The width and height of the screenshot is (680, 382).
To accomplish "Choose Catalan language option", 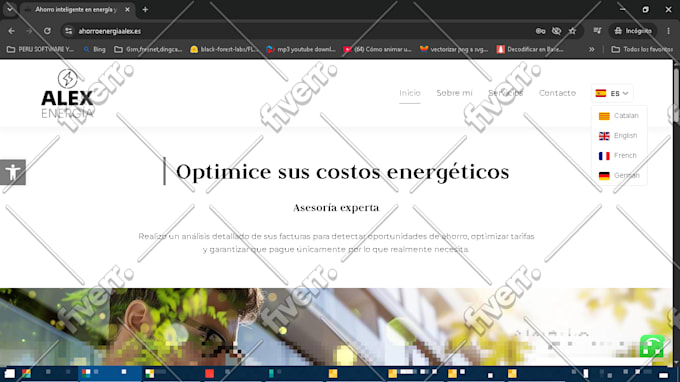I will (x=619, y=116).
